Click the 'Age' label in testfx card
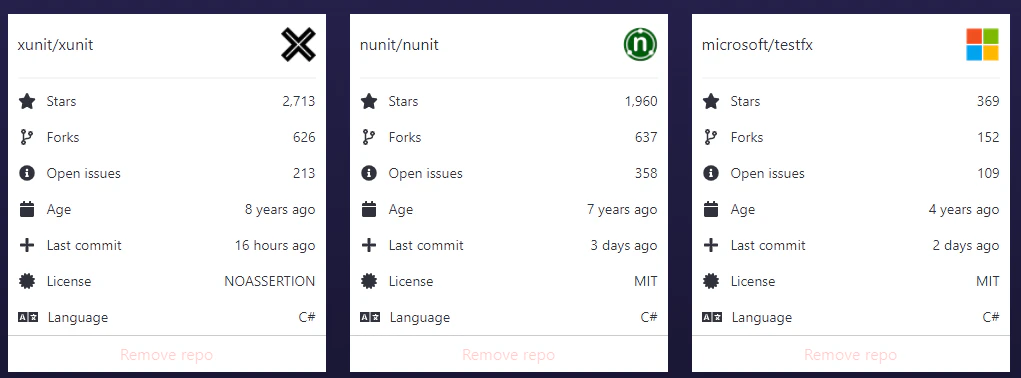Screen dimensions: 1021x378 coord(742,209)
